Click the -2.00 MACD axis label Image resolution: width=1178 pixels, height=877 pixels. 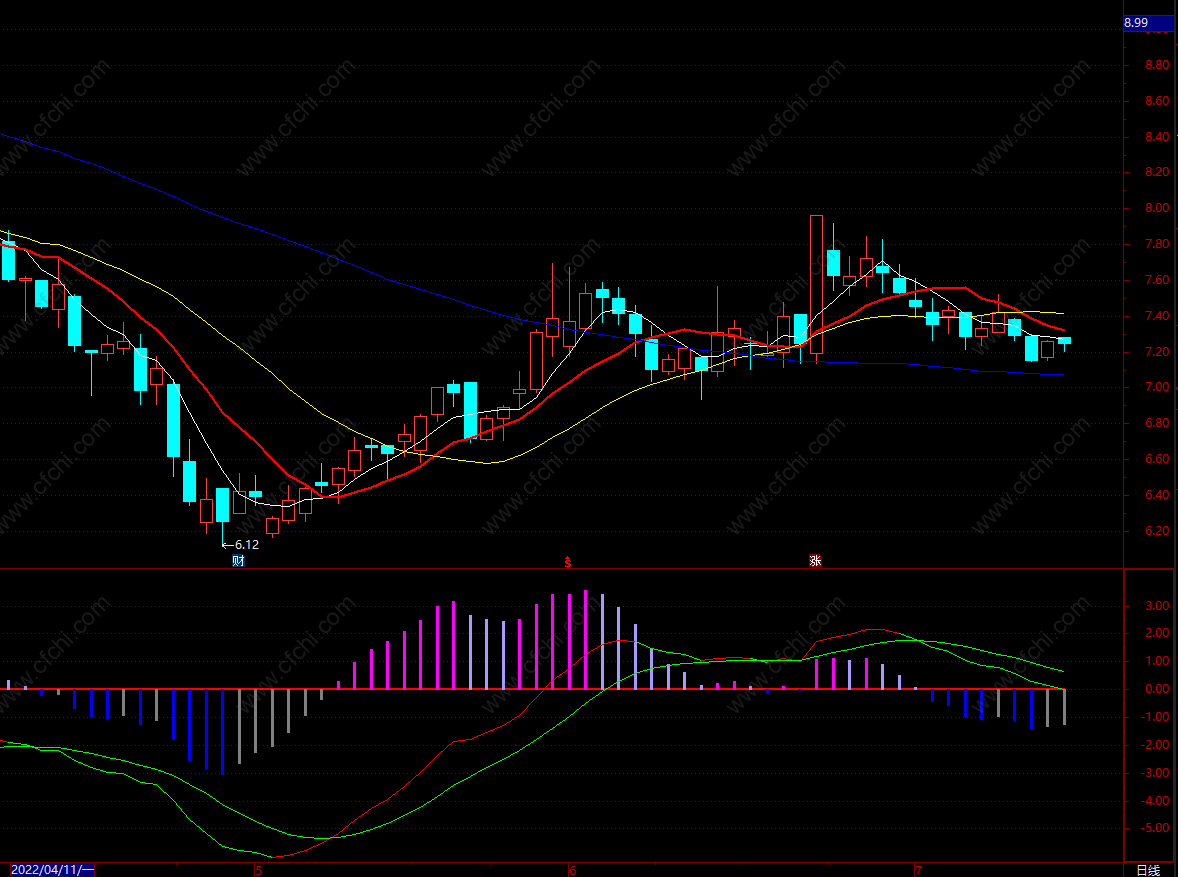point(1155,745)
